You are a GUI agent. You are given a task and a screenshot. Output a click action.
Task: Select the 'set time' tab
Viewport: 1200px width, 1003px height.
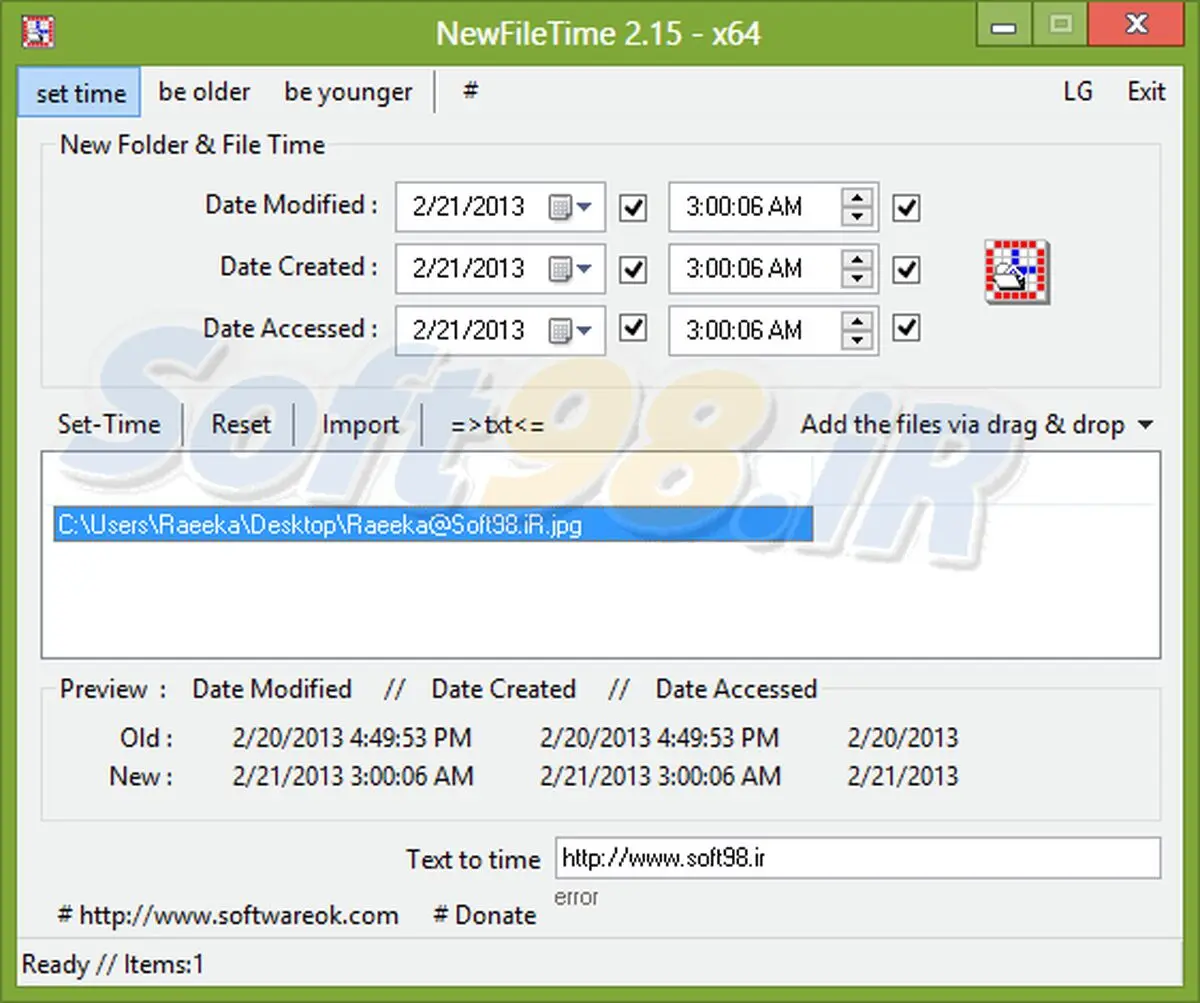click(x=80, y=93)
